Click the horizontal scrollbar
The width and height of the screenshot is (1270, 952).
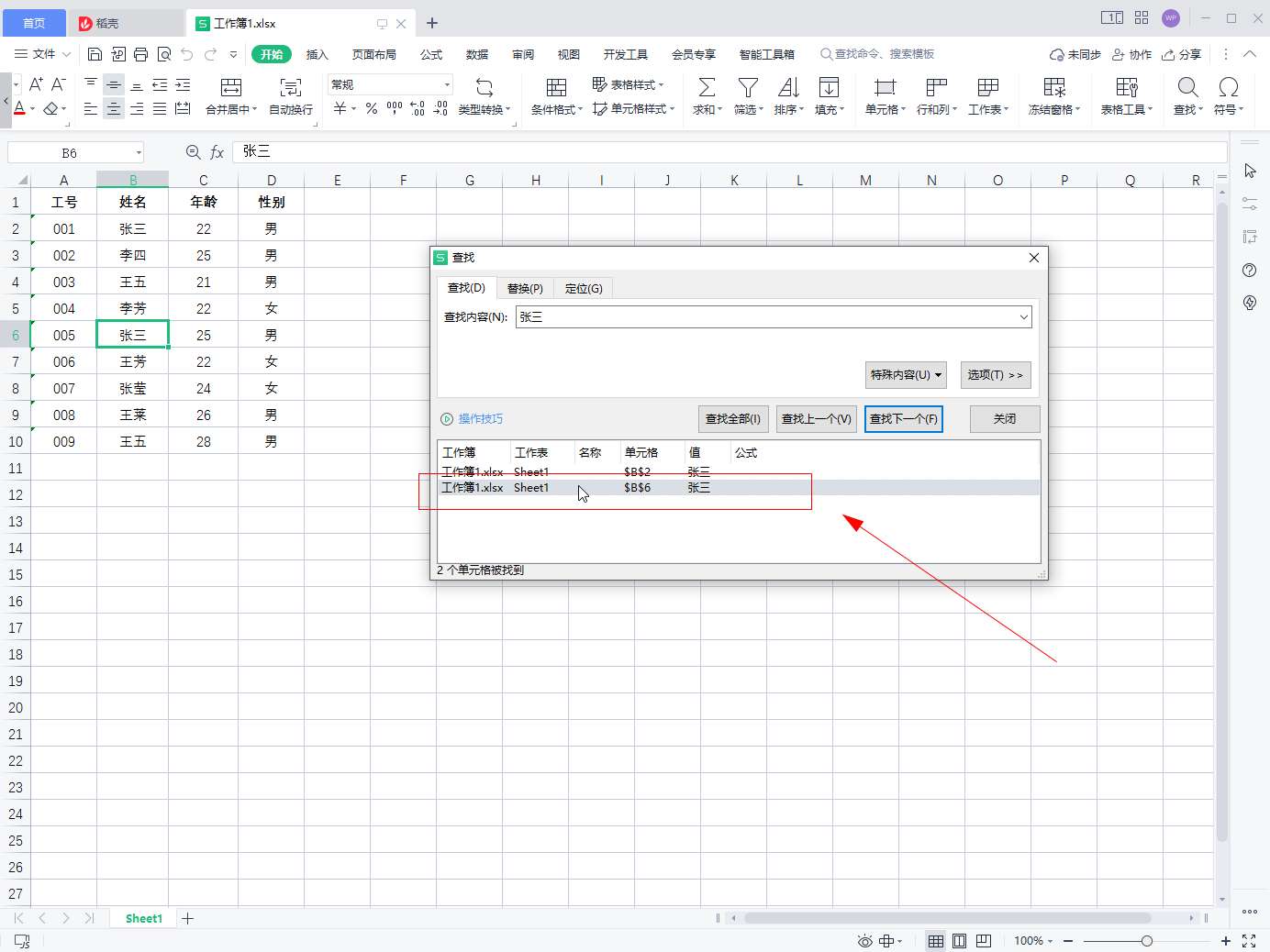click(x=948, y=918)
